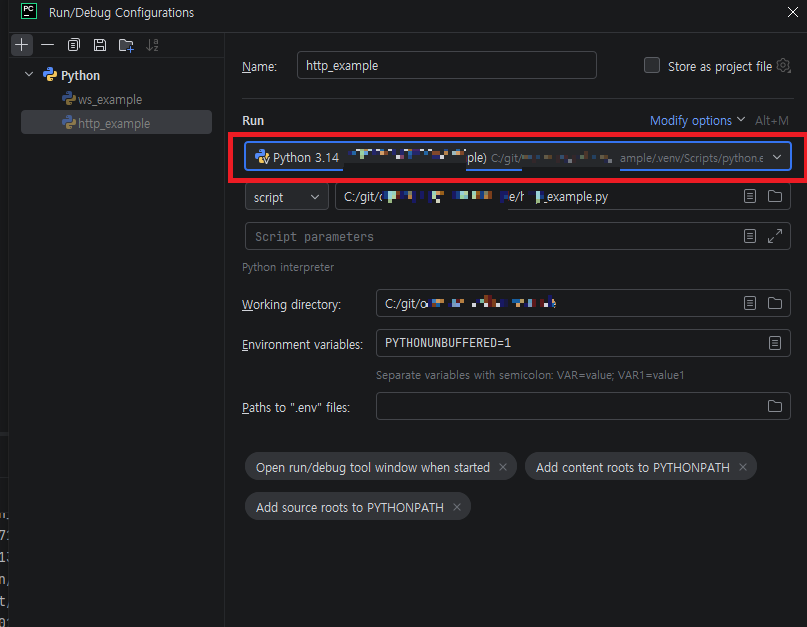Remove 'Add source roots to PYTHONPATH' option
Screen dimensions: 807x627
point(457,507)
